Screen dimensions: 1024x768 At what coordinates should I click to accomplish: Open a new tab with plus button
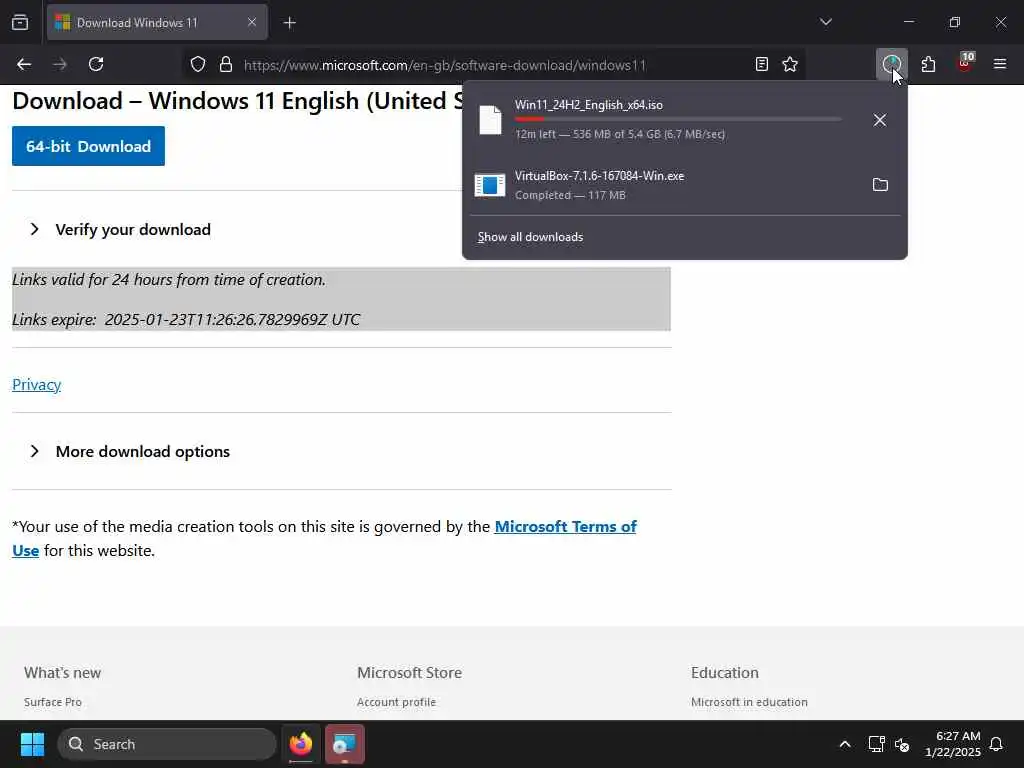(290, 23)
